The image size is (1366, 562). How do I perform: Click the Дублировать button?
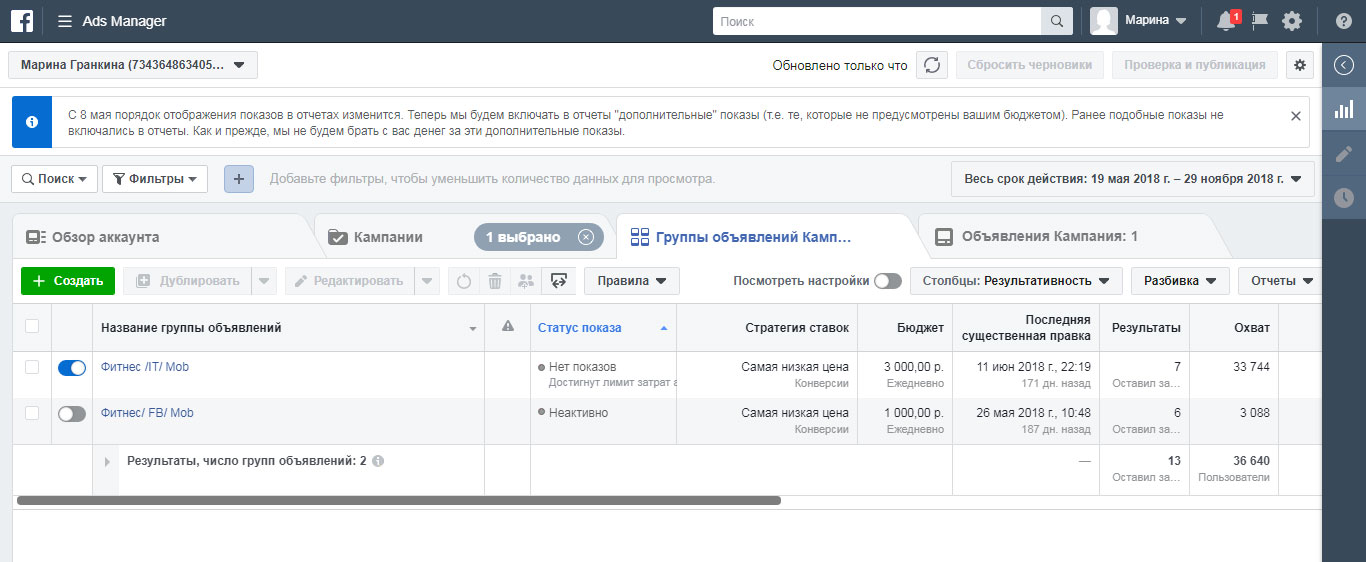click(x=187, y=281)
